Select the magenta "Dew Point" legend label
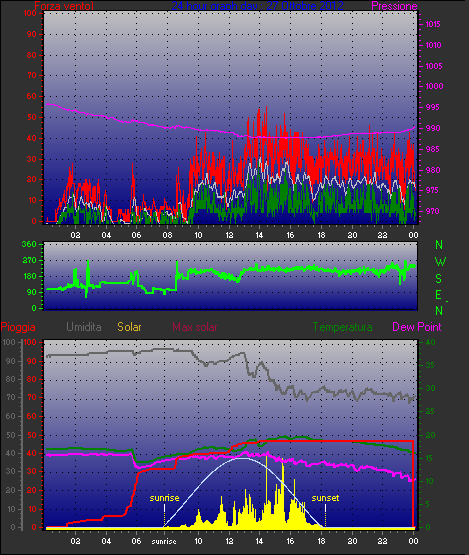The width and height of the screenshot is (469, 555). pyautogui.click(x=417, y=327)
